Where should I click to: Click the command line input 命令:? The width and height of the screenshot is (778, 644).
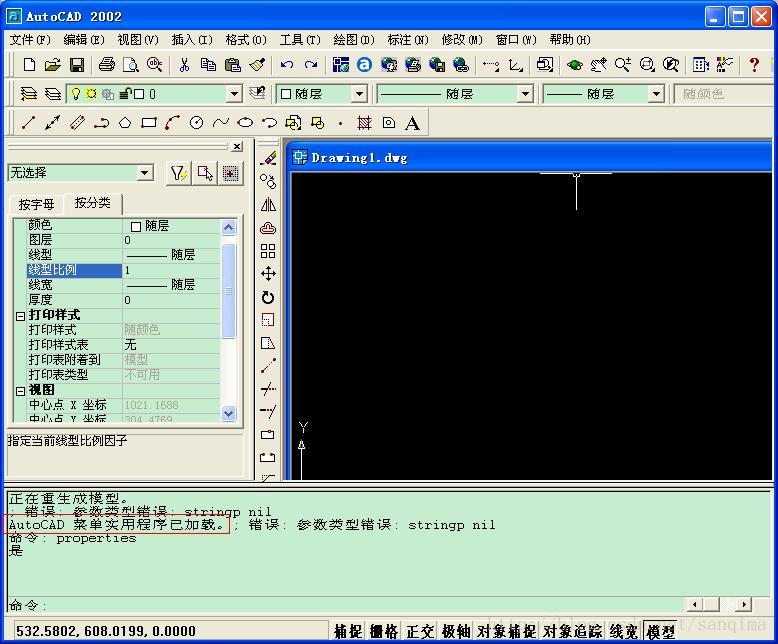(347, 605)
